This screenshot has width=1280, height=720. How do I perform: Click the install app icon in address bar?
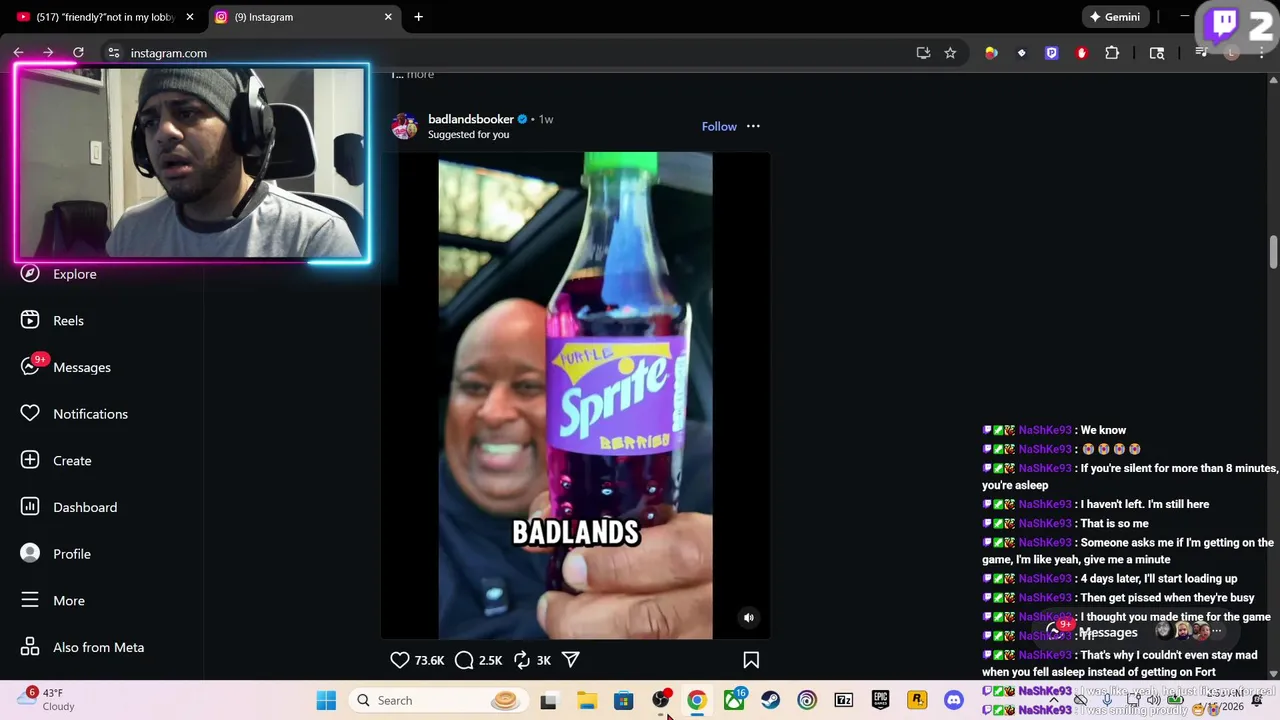tap(923, 53)
